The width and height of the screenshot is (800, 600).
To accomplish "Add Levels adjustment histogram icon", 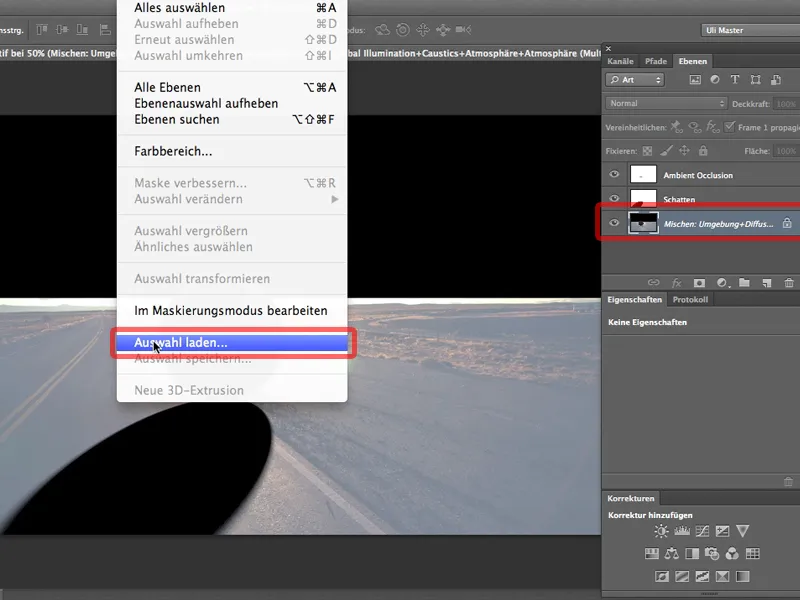I will click(x=682, y=531).
